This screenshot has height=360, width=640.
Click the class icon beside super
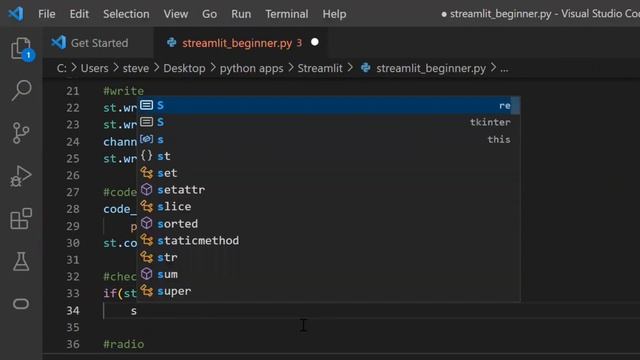click(x=147, y=291)
